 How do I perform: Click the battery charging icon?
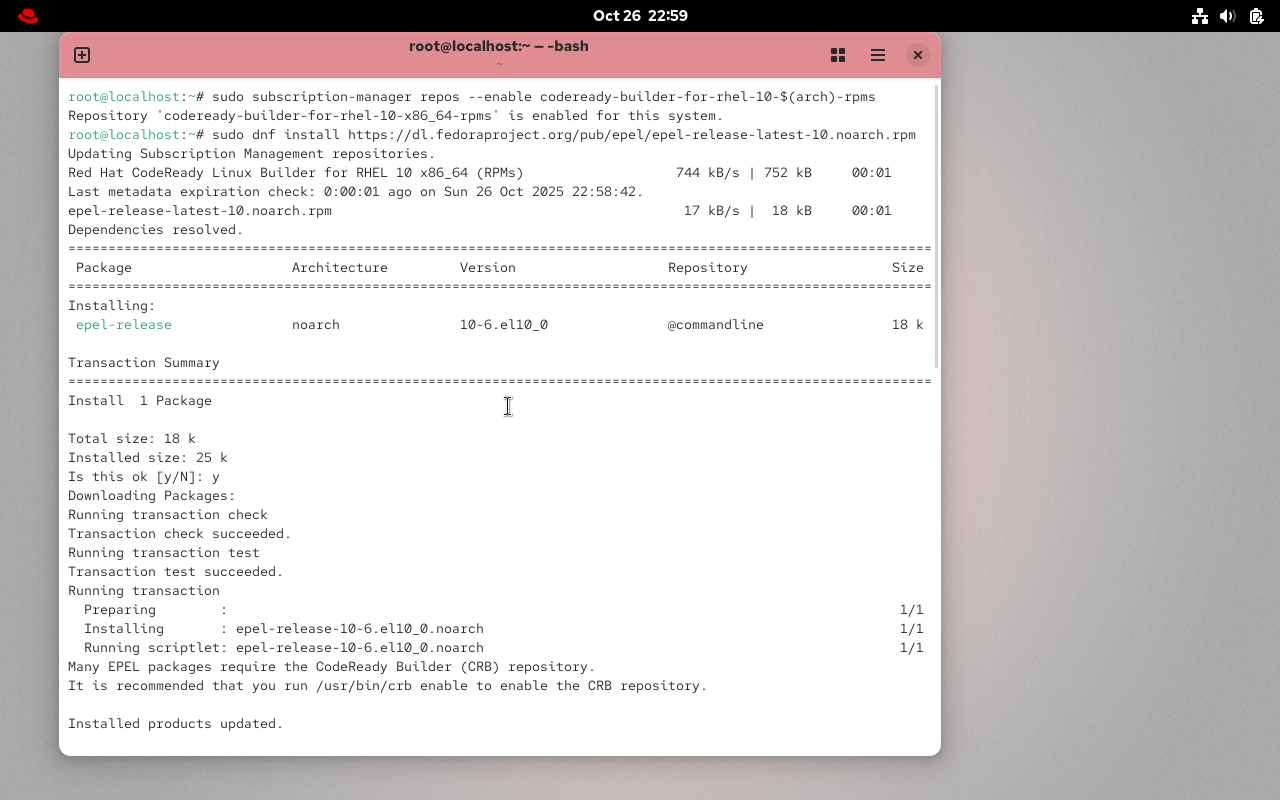[1254, 15]
